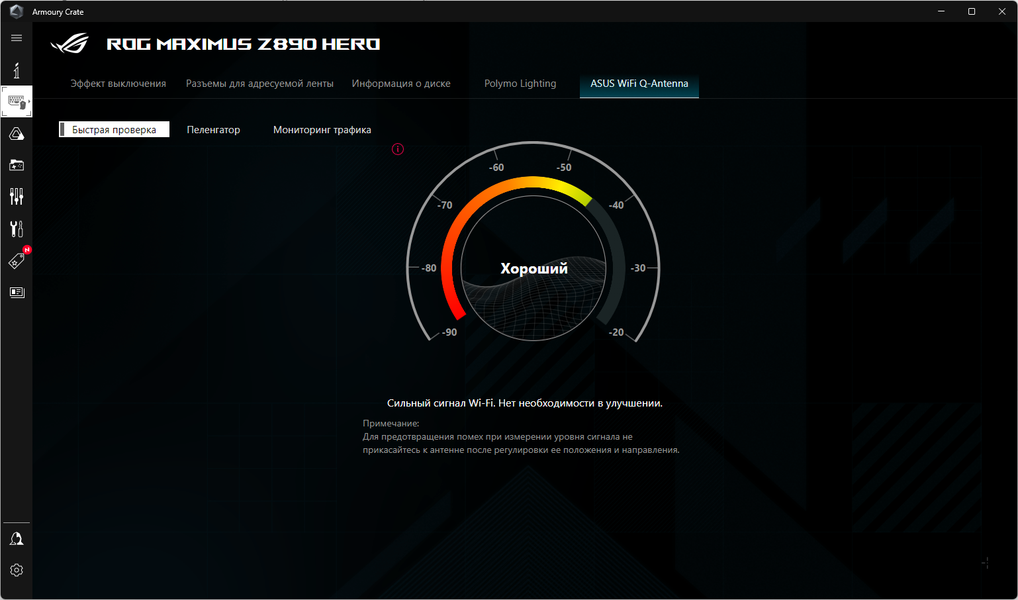
Task: Open the Game Library folder icon
Action: click(16, 166)
